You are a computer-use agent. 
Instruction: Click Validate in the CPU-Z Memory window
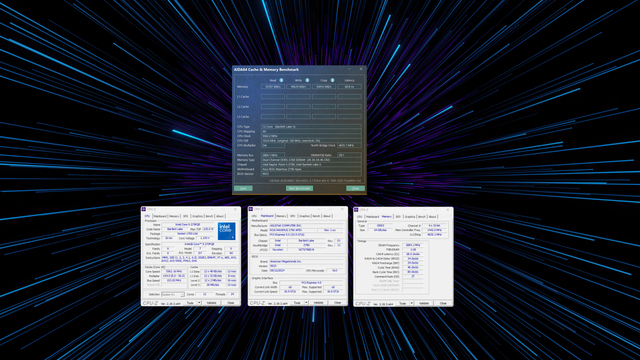[424, 303]
